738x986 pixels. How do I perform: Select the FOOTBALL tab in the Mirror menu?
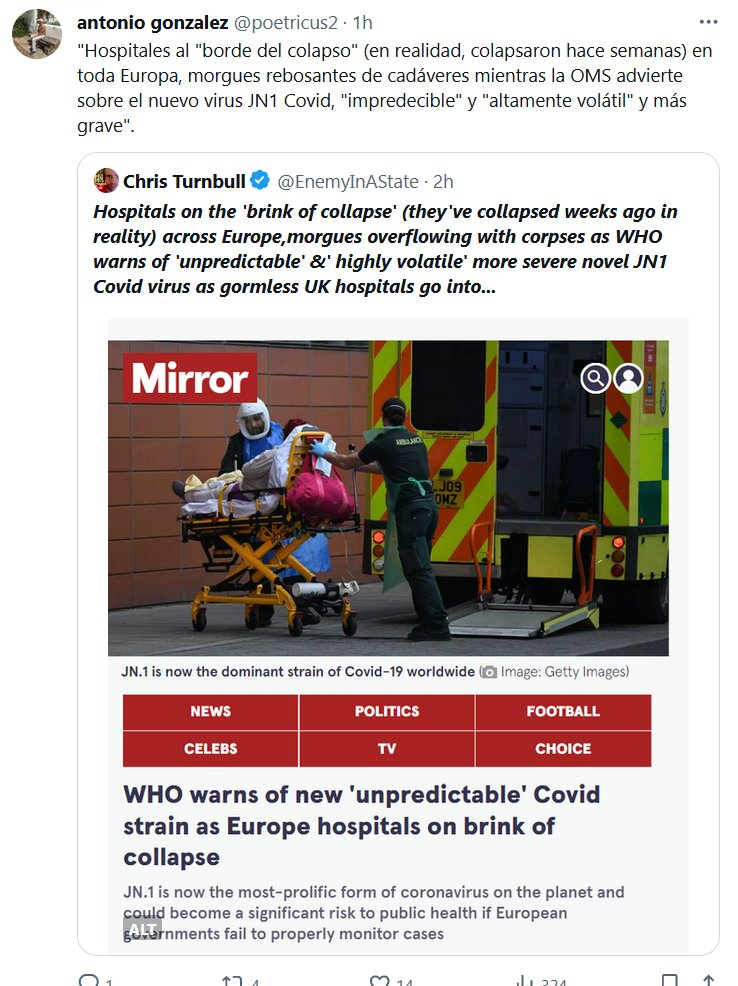coord(563,711)
